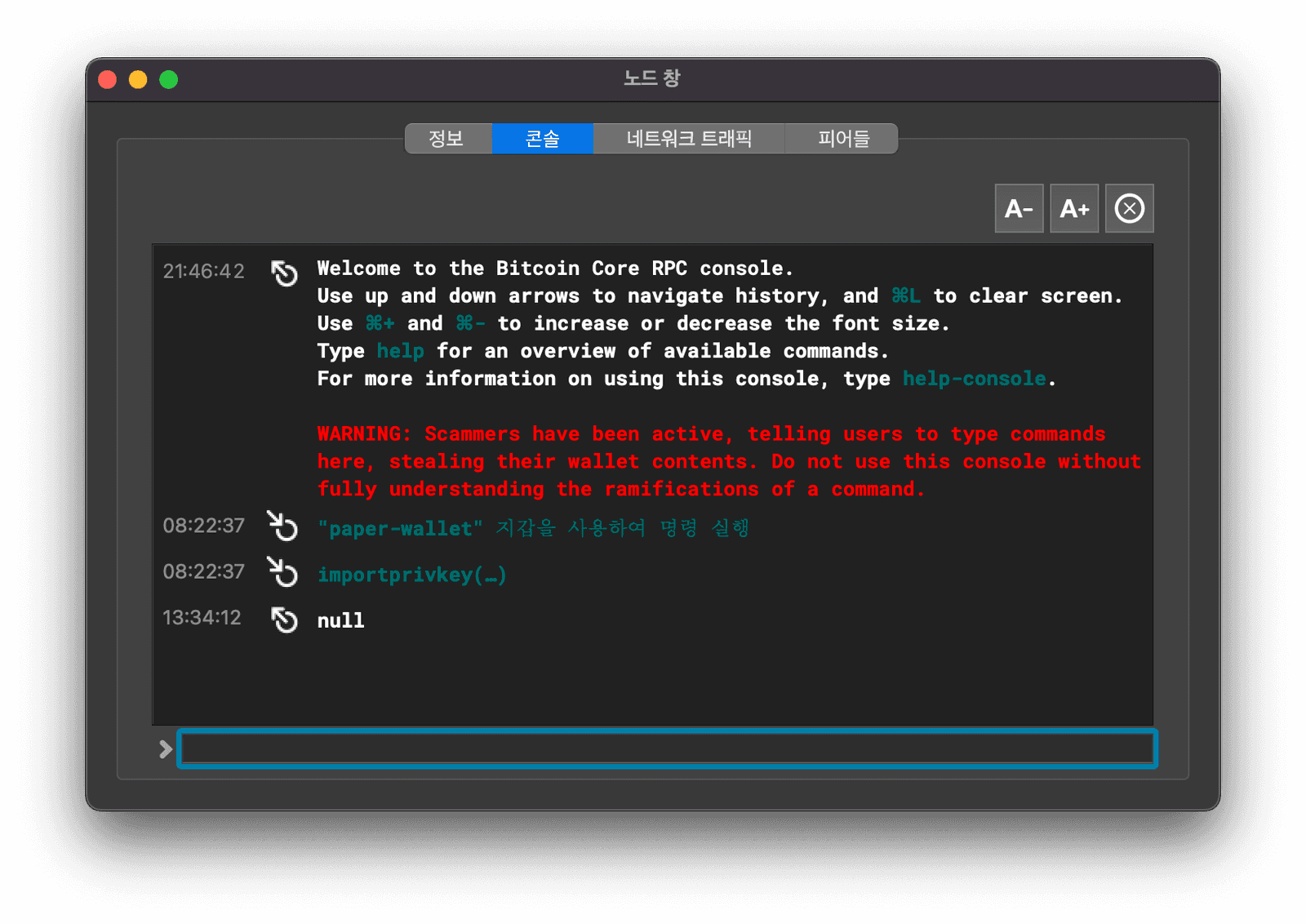The width and height of the screenshot is (1306, 924).
Task: Open the 피어들 tab
Action: click(842, 139)
